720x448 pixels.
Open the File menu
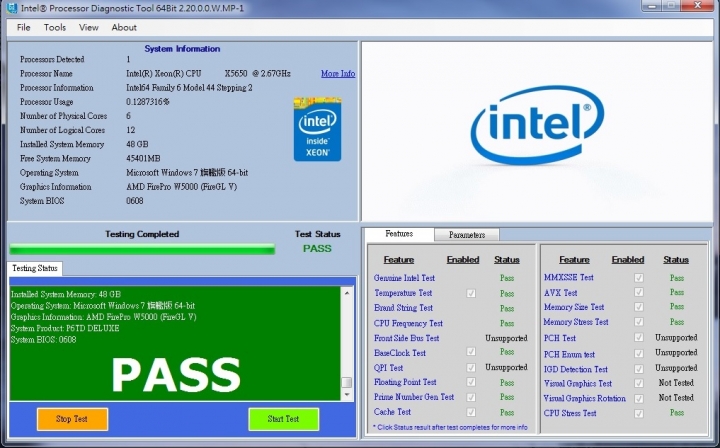tap(23, 28)
